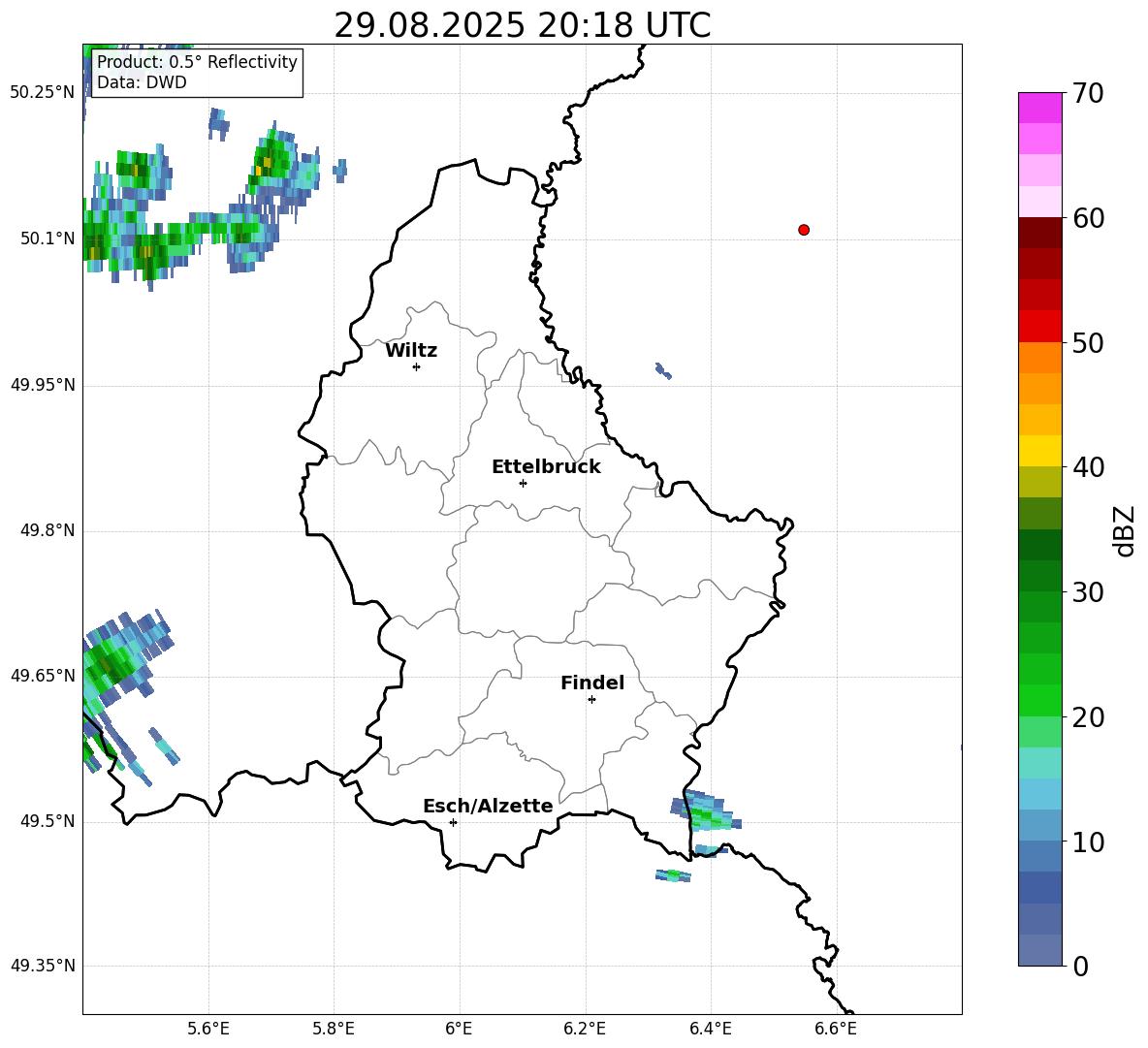Screen dimensions: 1148x1048
Task: Click the 49.8°N latitude label
Action: point(47,530)
